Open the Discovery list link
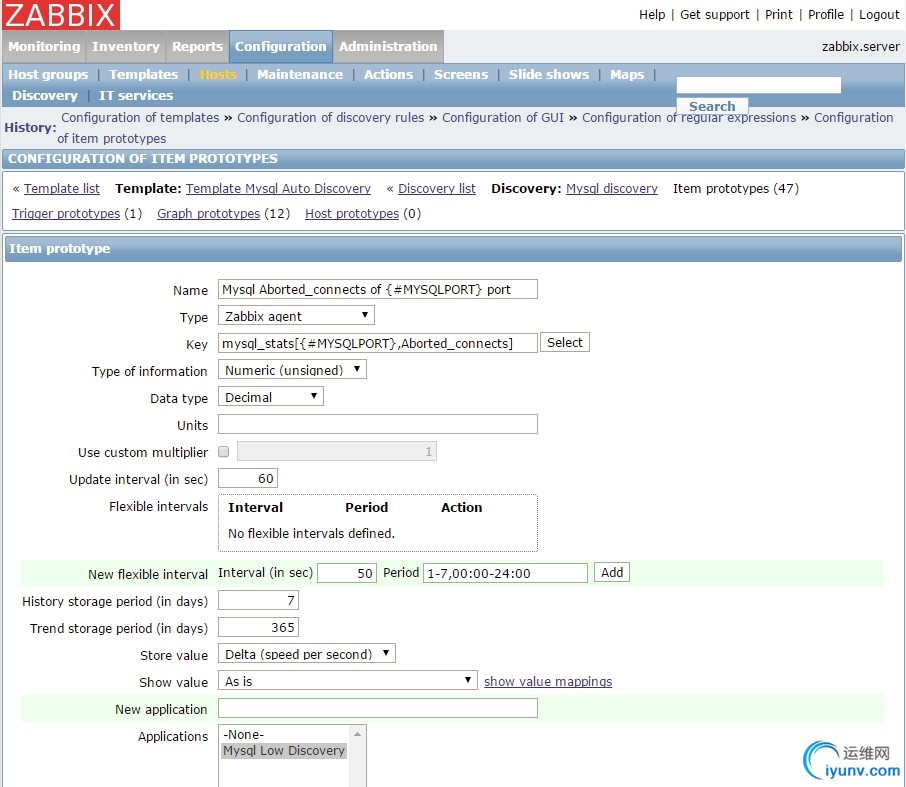The height and width of the screenshot is (787, 906). point(437,188)
